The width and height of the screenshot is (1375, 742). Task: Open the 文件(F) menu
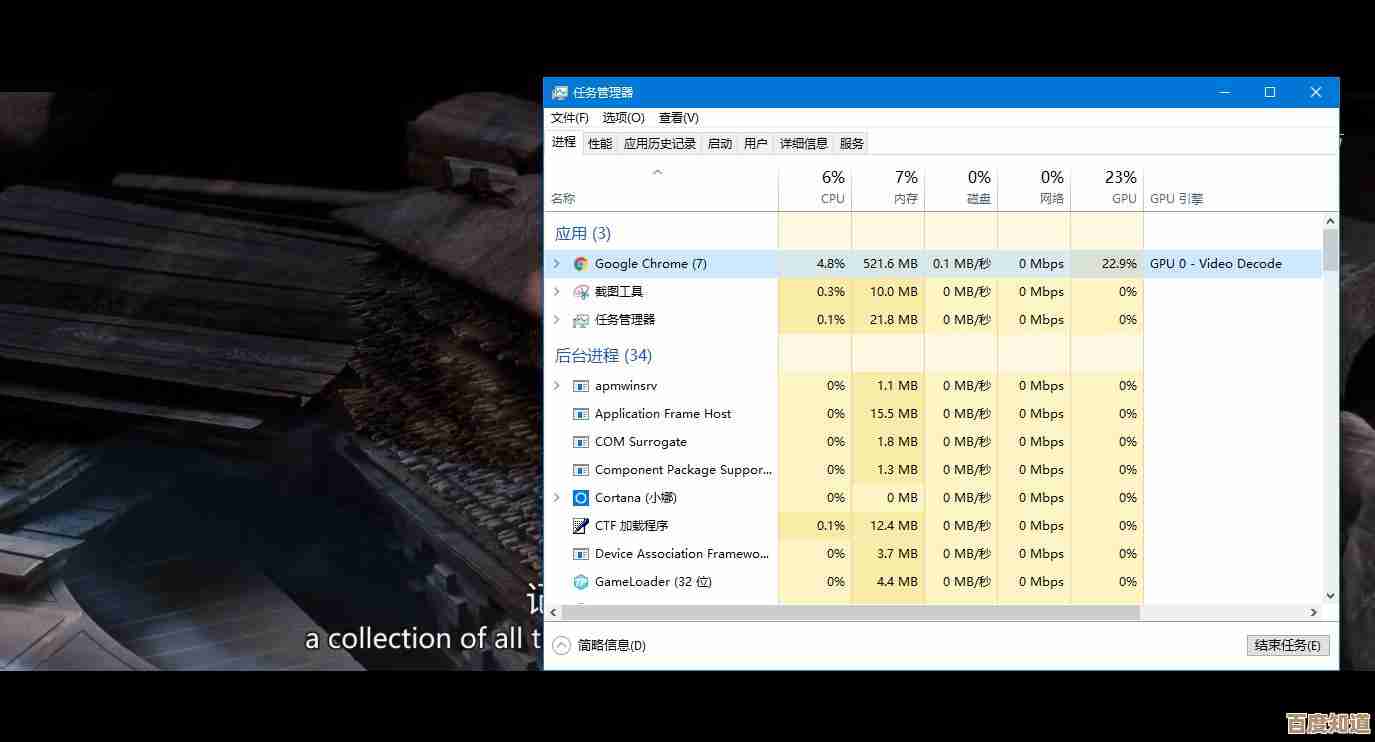569,118
